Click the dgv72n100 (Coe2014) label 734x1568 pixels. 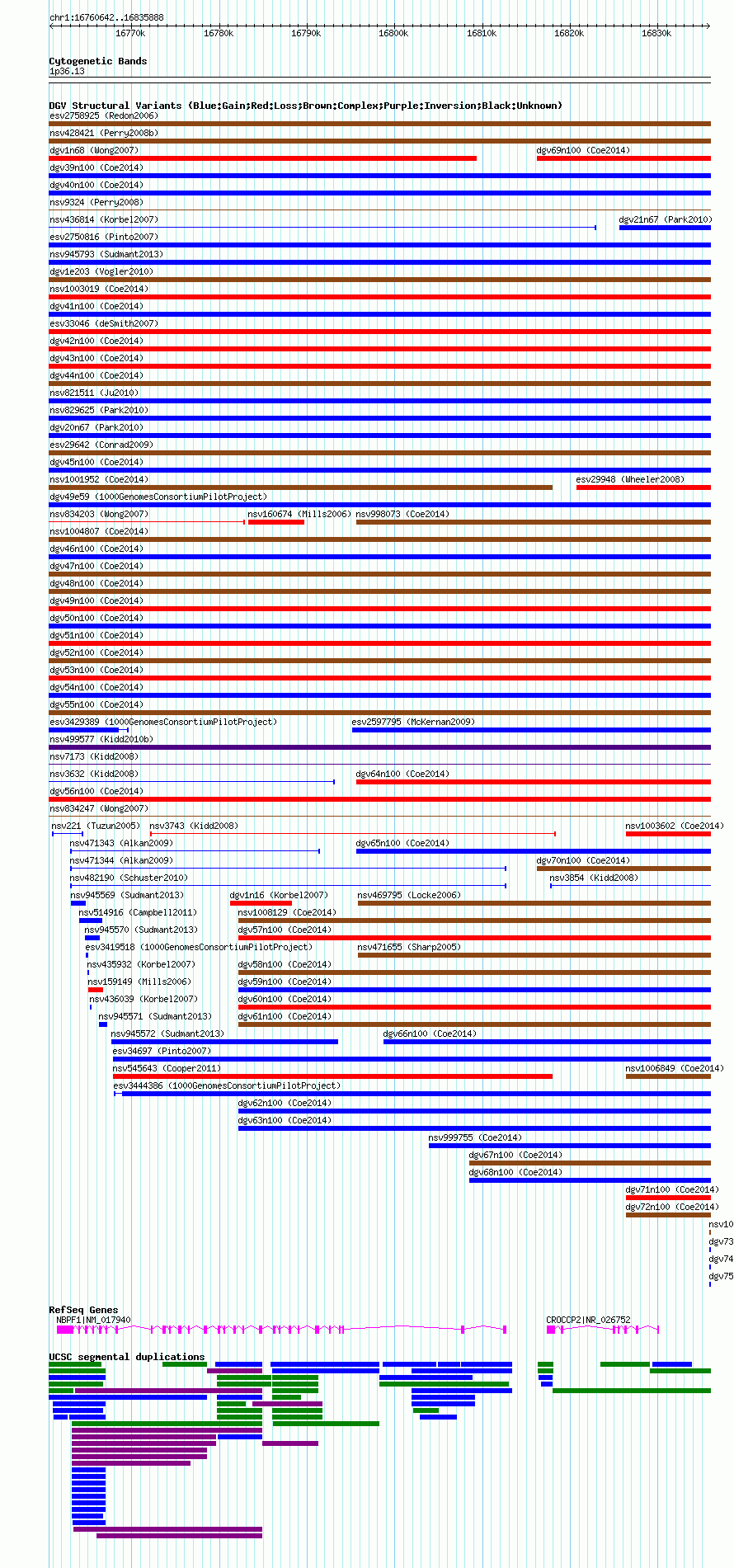(x=672, y=1208)
